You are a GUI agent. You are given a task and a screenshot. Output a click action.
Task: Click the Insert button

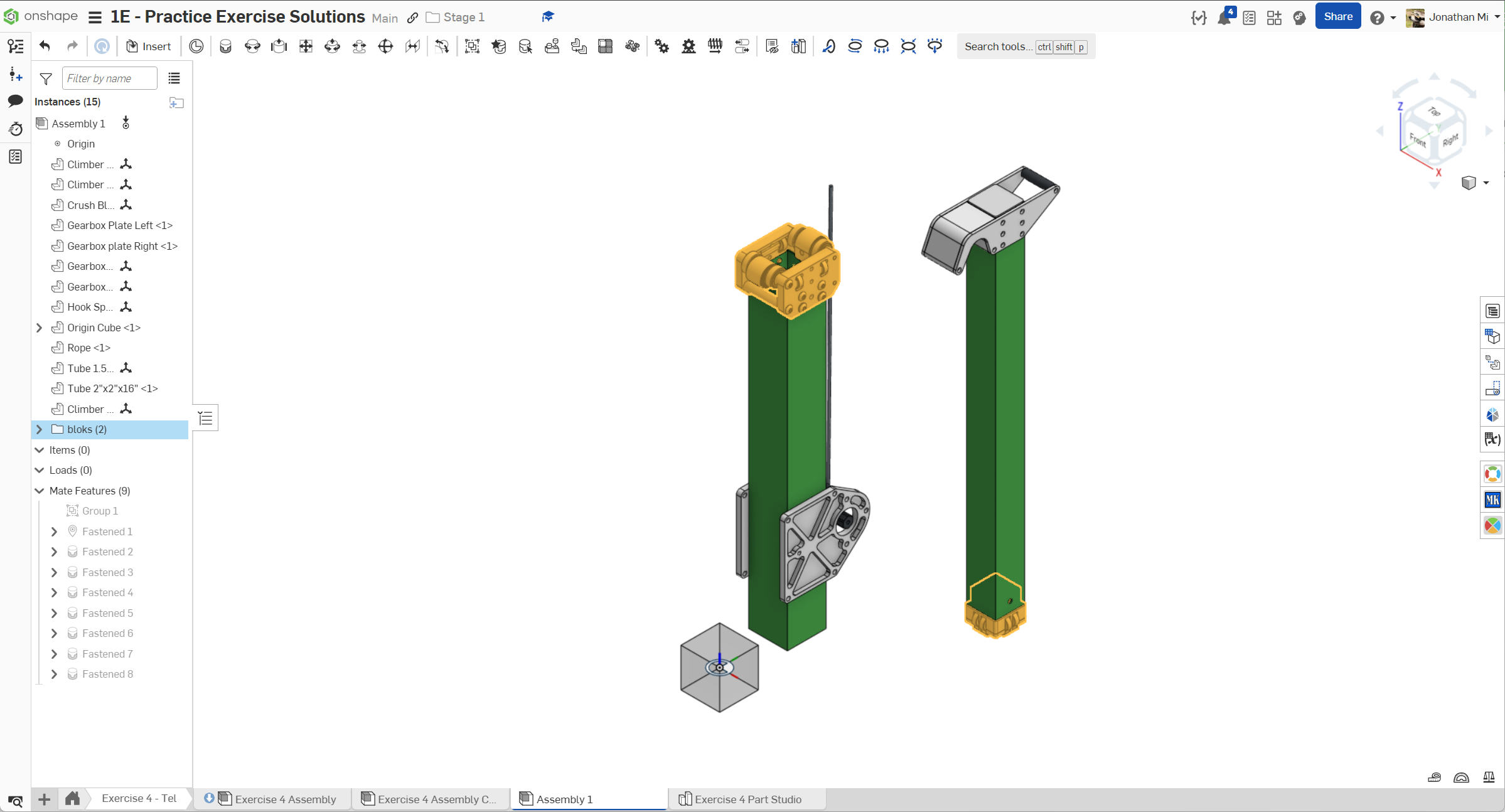149,46
